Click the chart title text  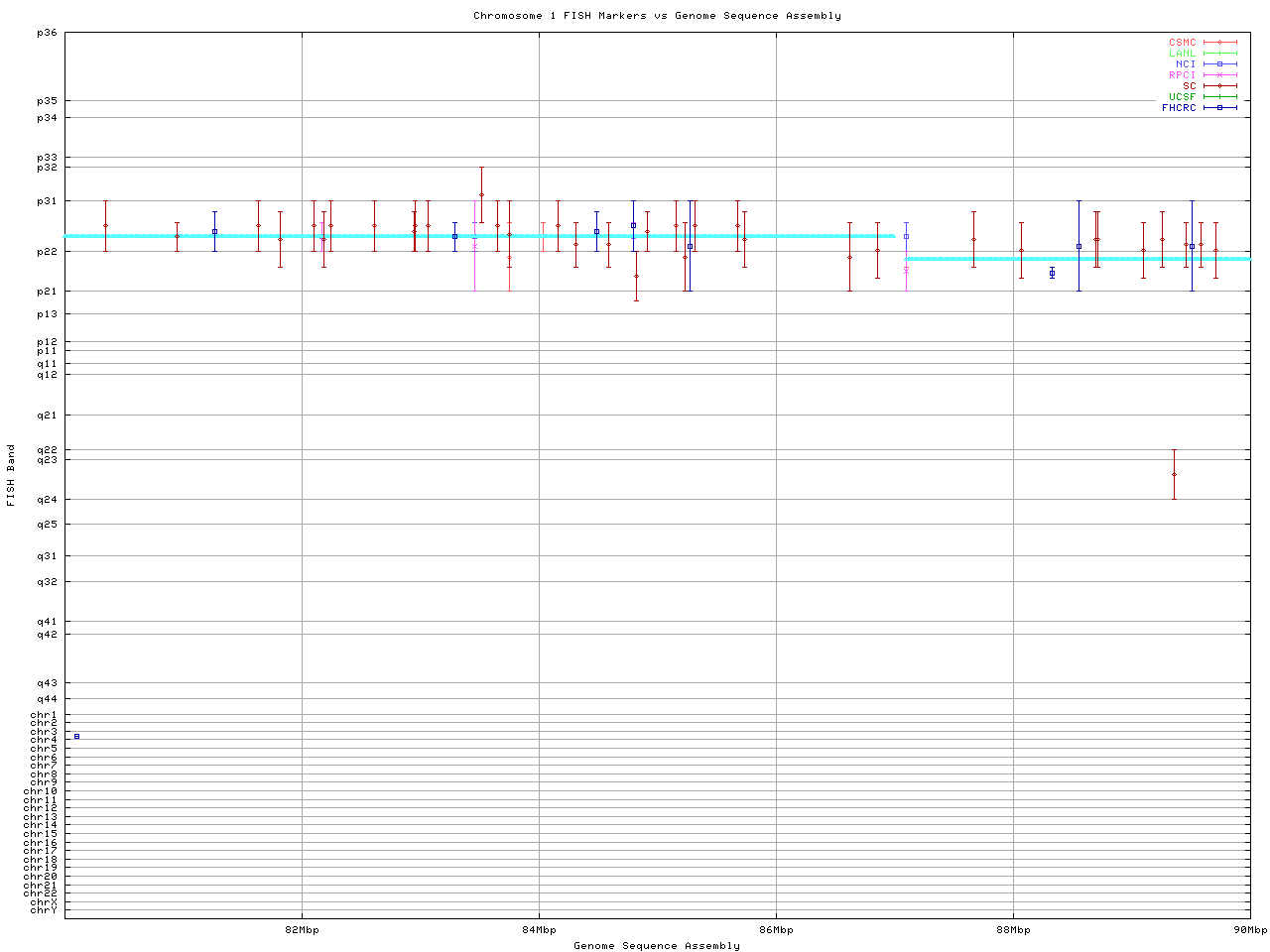click(657, 16)
